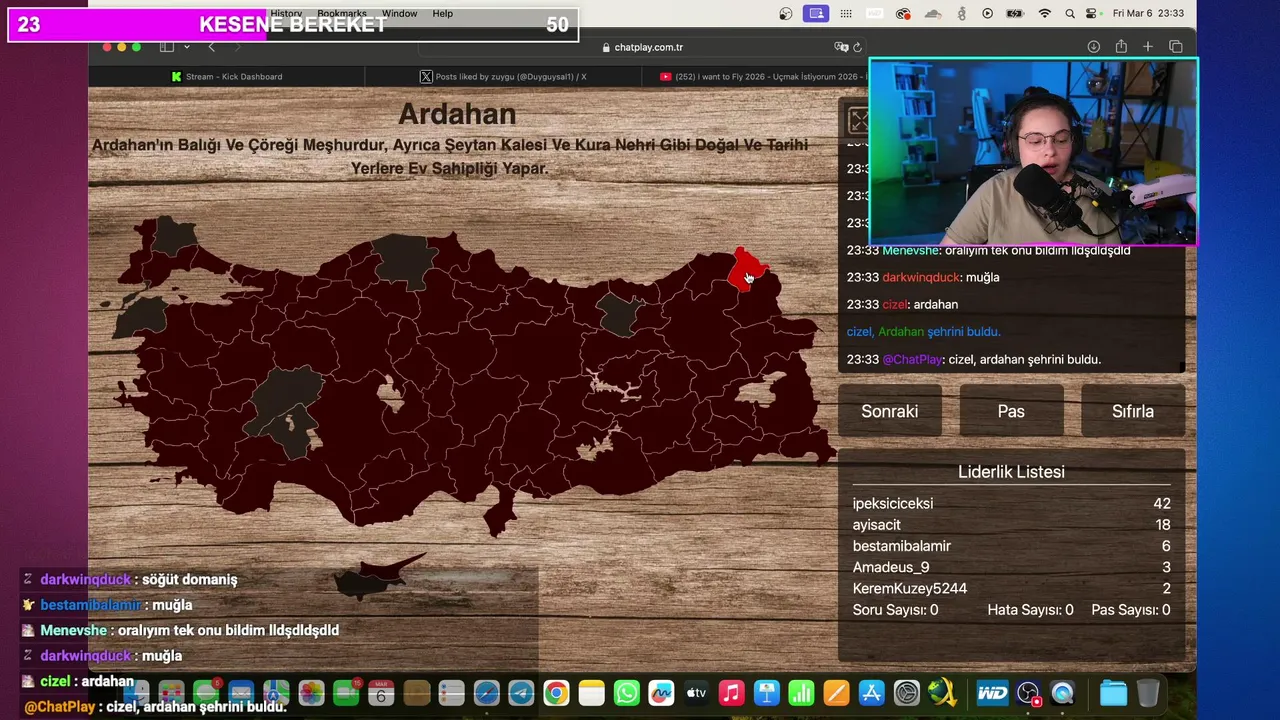Open Freeform from the Dock

pyautogui.click(x=661, y=693)
